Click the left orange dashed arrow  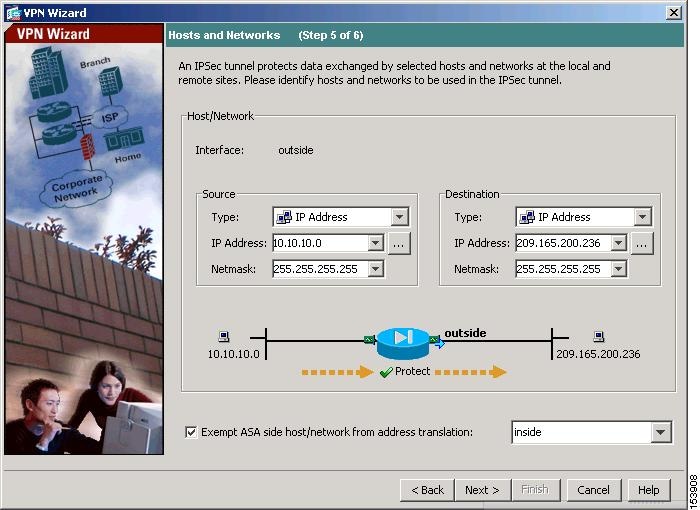(338, 372)
